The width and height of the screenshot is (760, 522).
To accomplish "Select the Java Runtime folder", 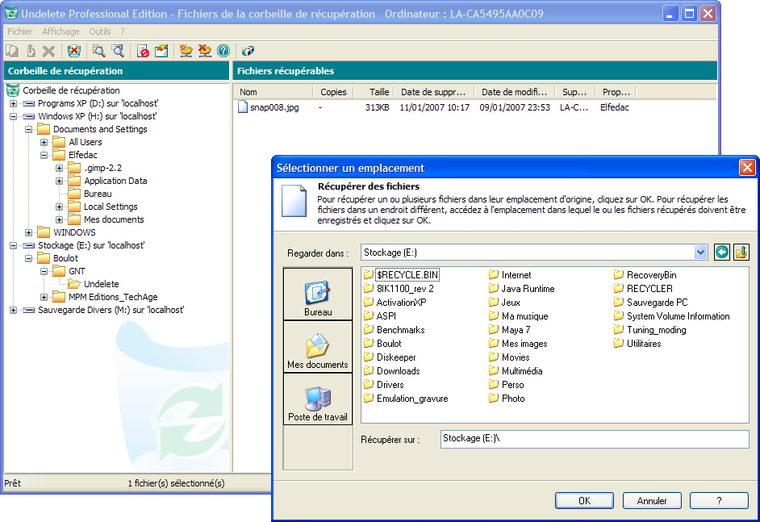I will click(522, 288).
